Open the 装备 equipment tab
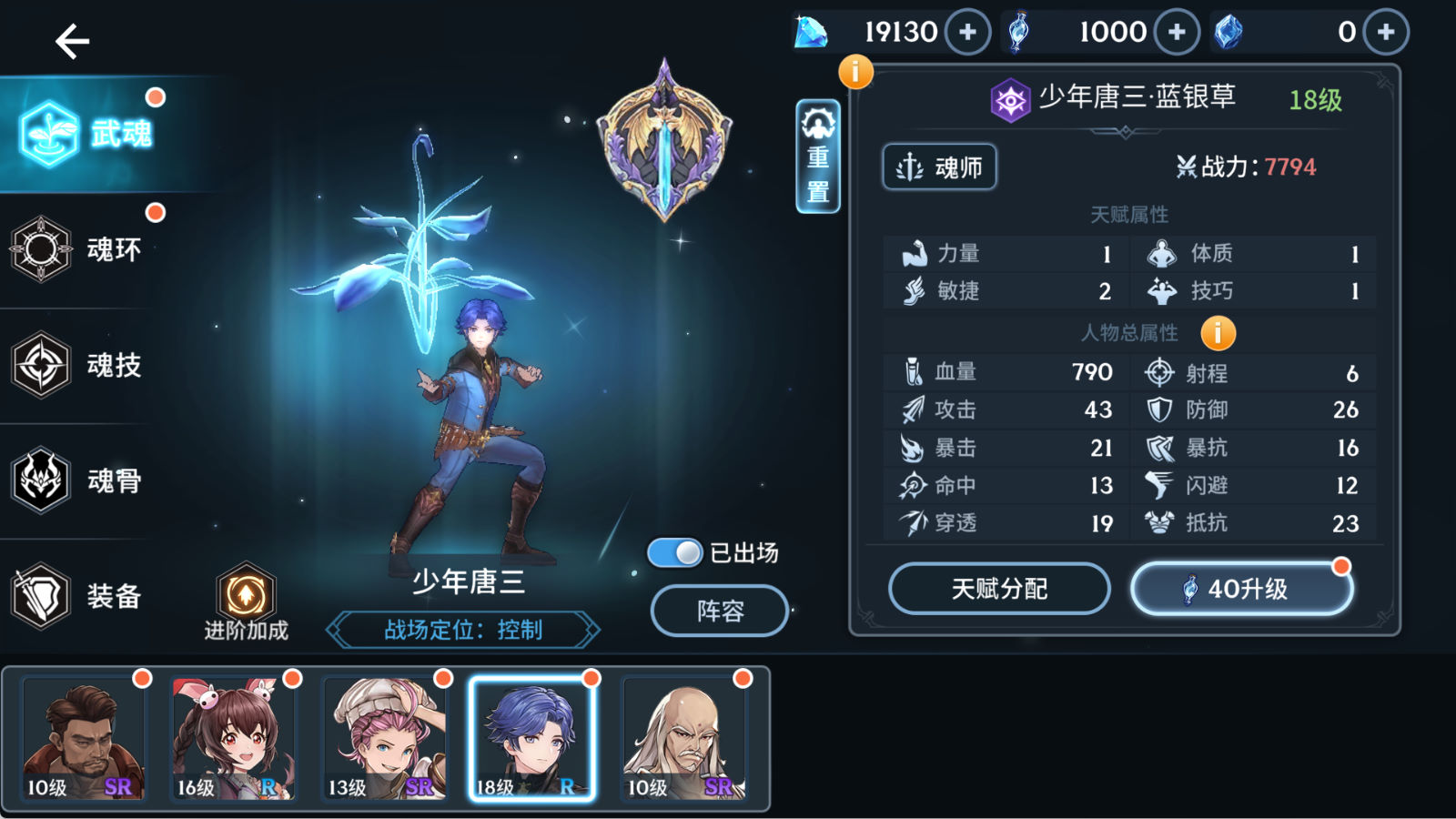Viewport: 1456px width, 819px height. pos(82,596)
